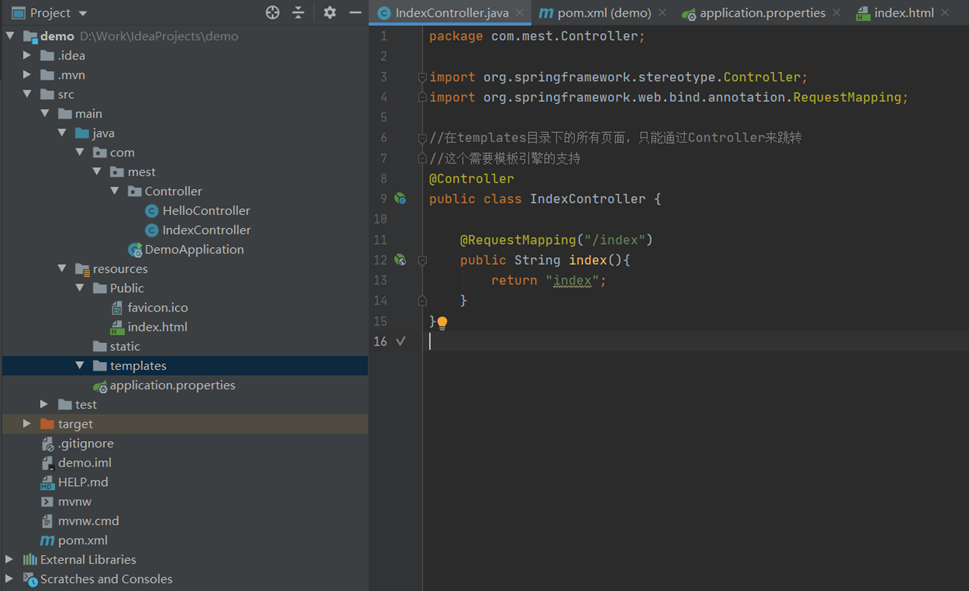Click IndexController class name in code
The image size is (969, 591).
(x=587, y=199)
